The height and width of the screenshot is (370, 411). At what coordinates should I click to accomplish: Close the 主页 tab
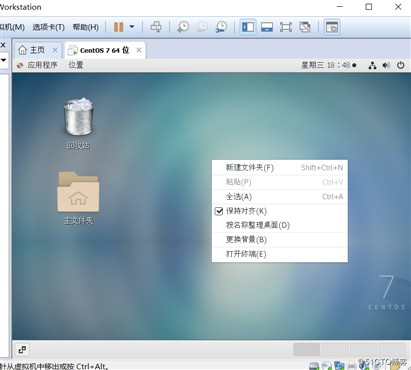pos(55,50)
